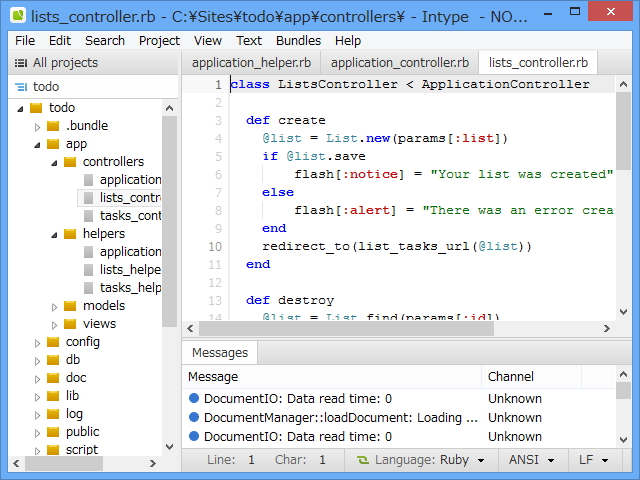This screenshot has width=640, height=480.
Task: Click the Line: 1 status entry
Action: click(231, 460)
